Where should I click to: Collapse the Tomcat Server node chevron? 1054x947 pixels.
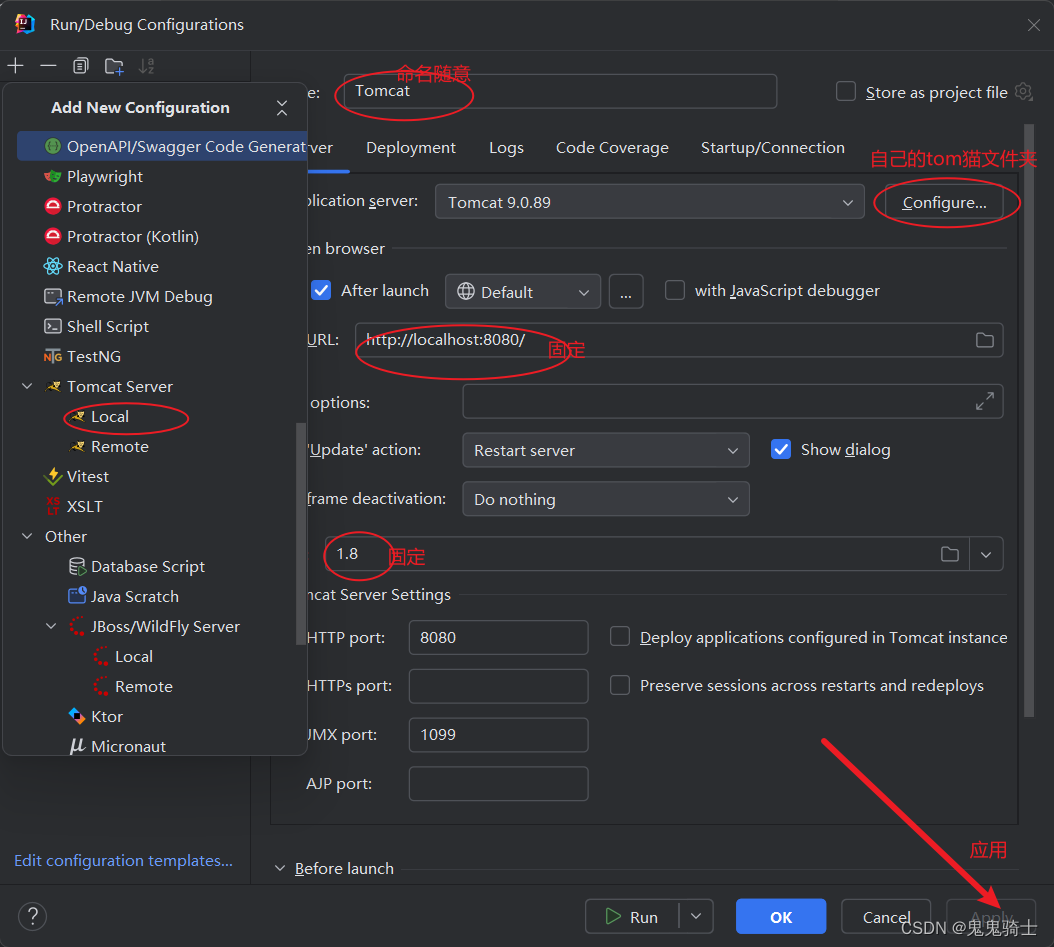28,386
